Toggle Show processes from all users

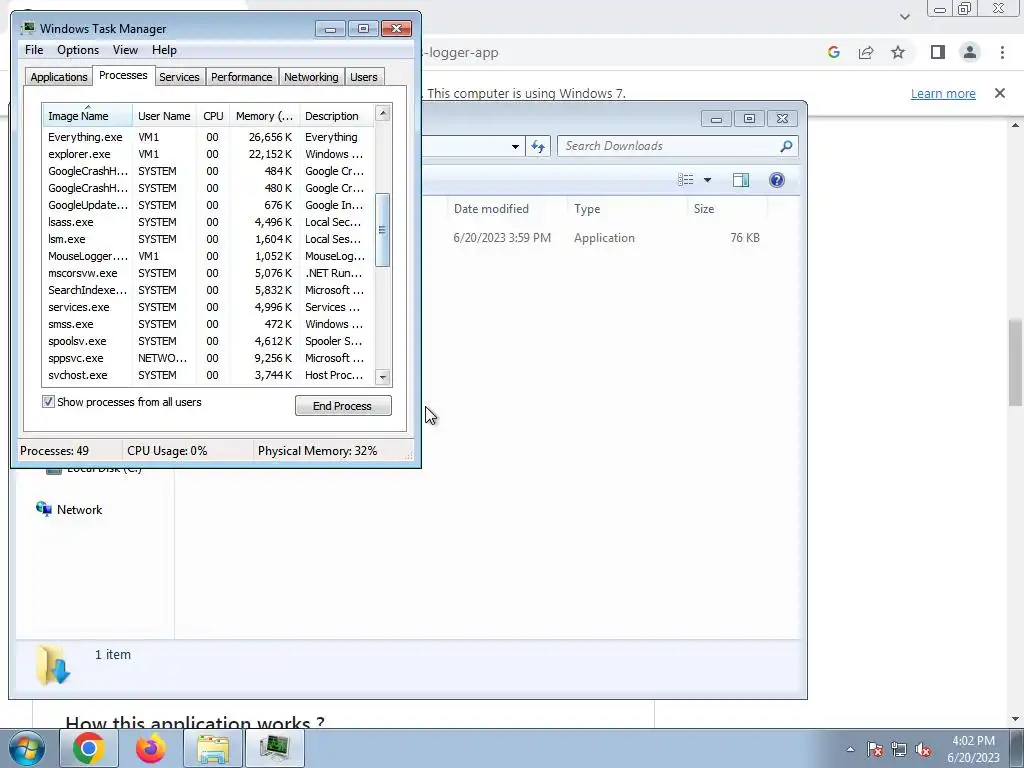pos(48,402)
